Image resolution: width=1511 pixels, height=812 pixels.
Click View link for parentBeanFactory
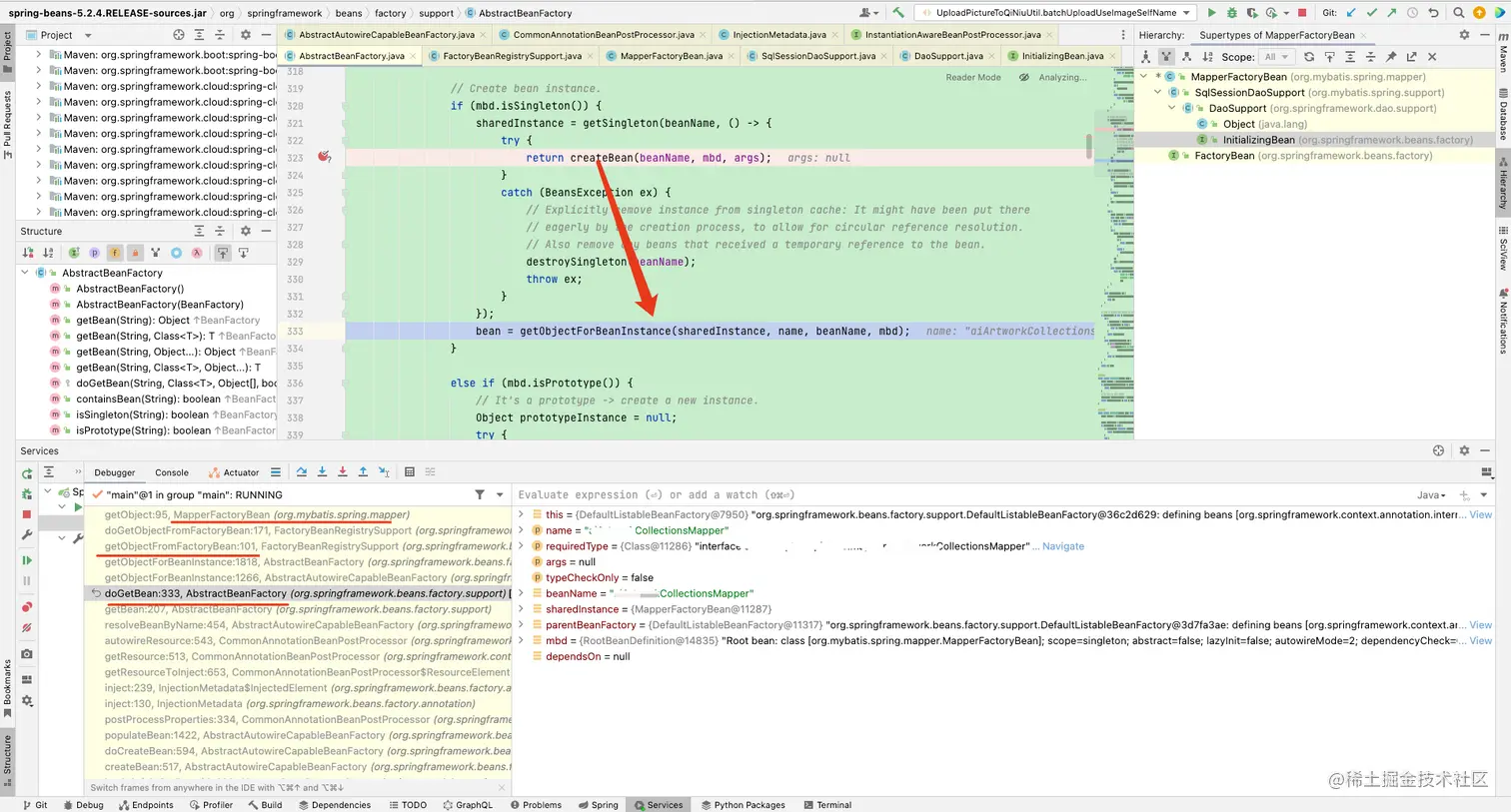coord(1480,625)
